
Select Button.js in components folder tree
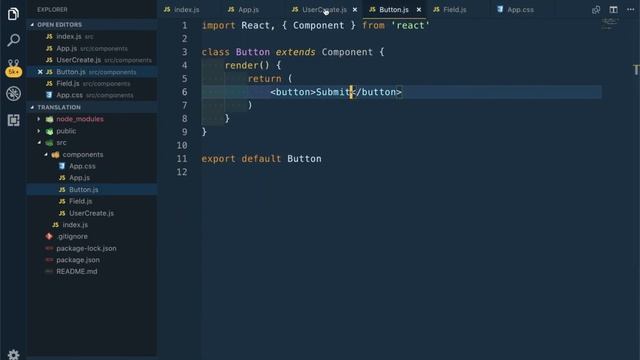[x=92, y=189]
